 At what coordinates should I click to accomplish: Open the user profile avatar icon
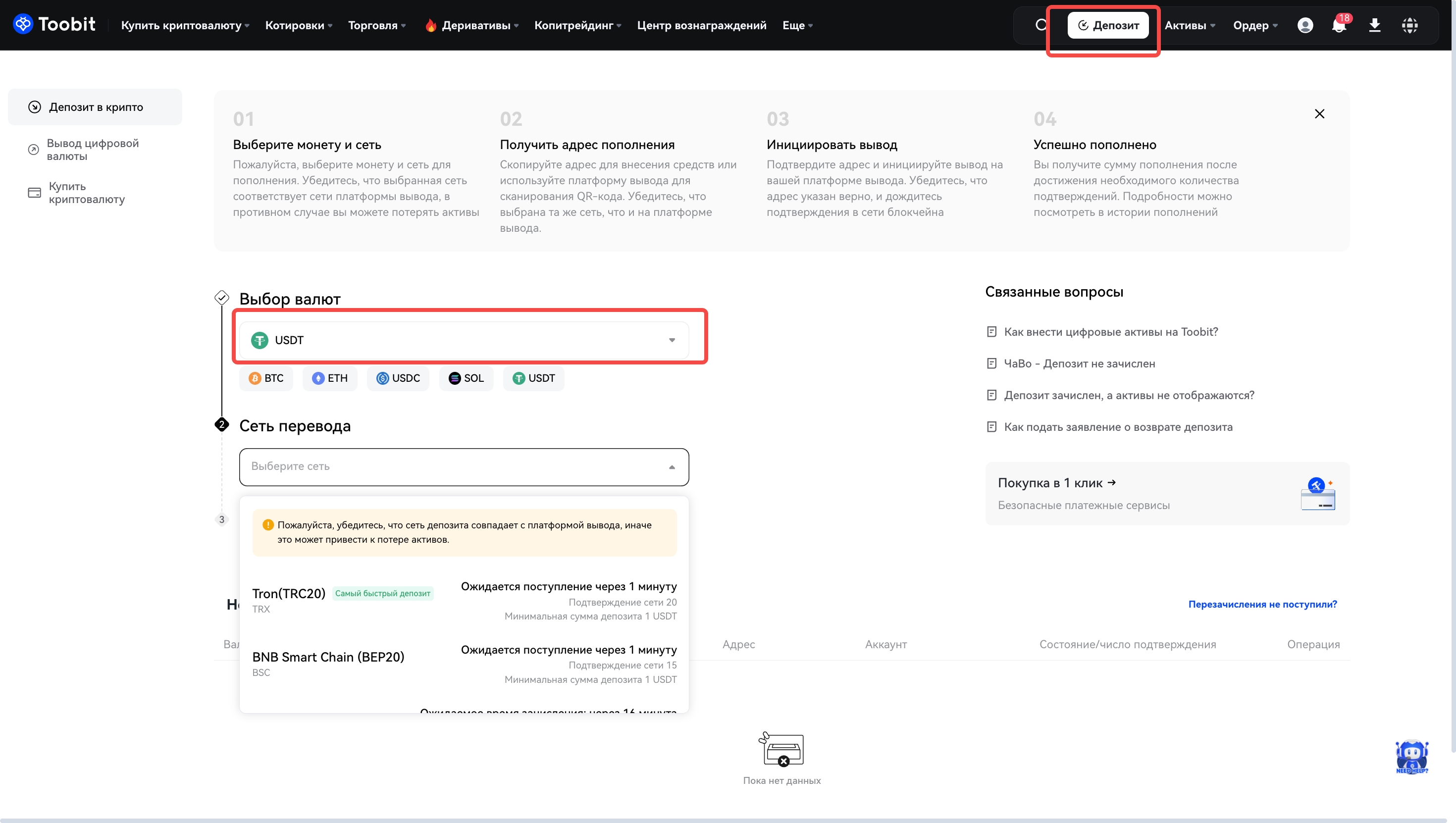[x=1304, y=25]
